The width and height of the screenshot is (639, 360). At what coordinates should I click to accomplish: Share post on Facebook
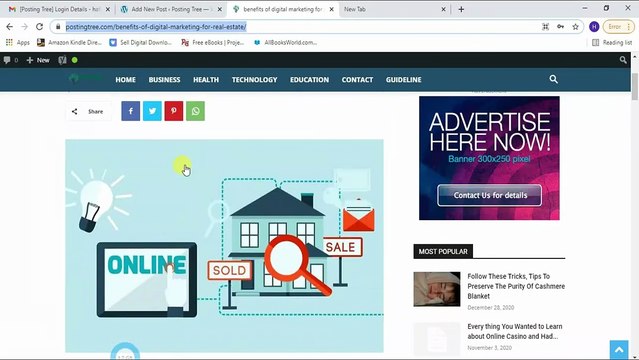pyautogui.click(x=130, y=111)
